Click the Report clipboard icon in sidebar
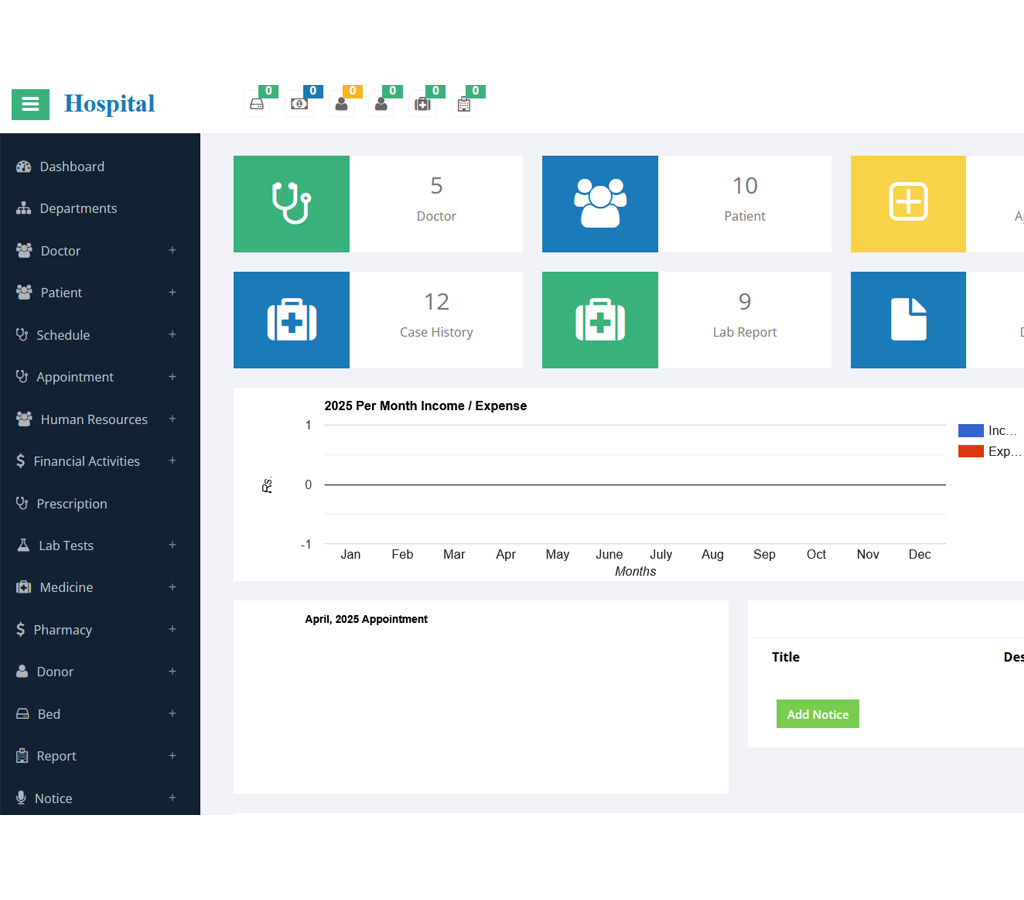The height and width of the screenshot is (900, 1024). (22, 756)
